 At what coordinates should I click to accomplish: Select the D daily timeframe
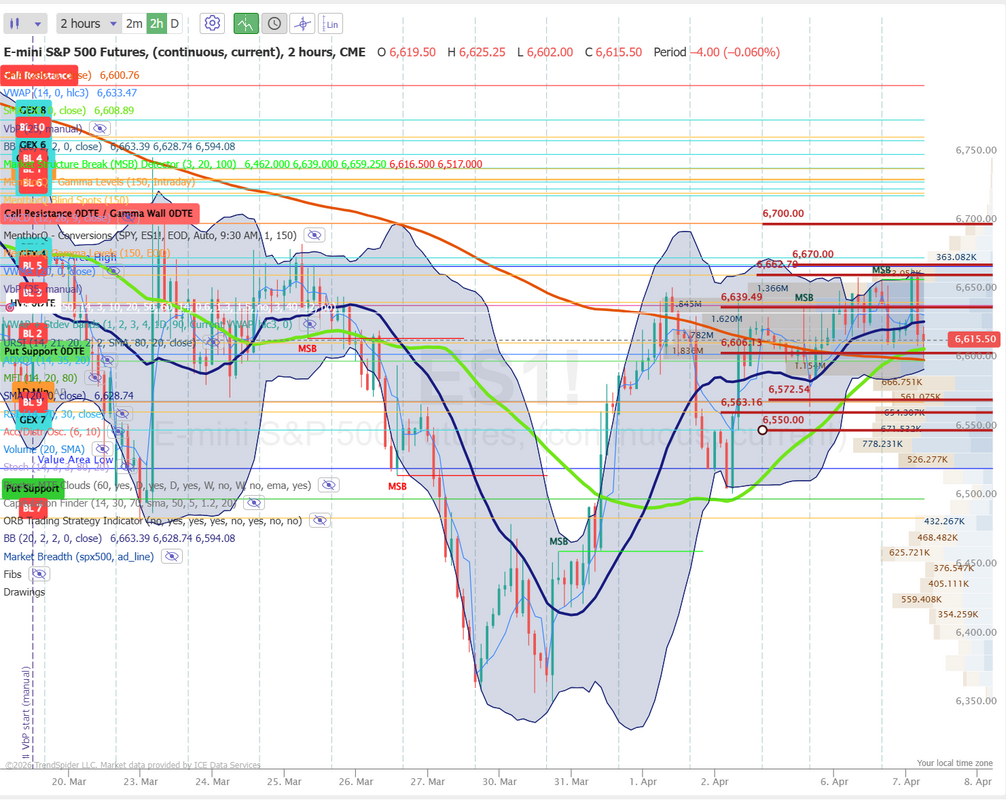[175, 23]
